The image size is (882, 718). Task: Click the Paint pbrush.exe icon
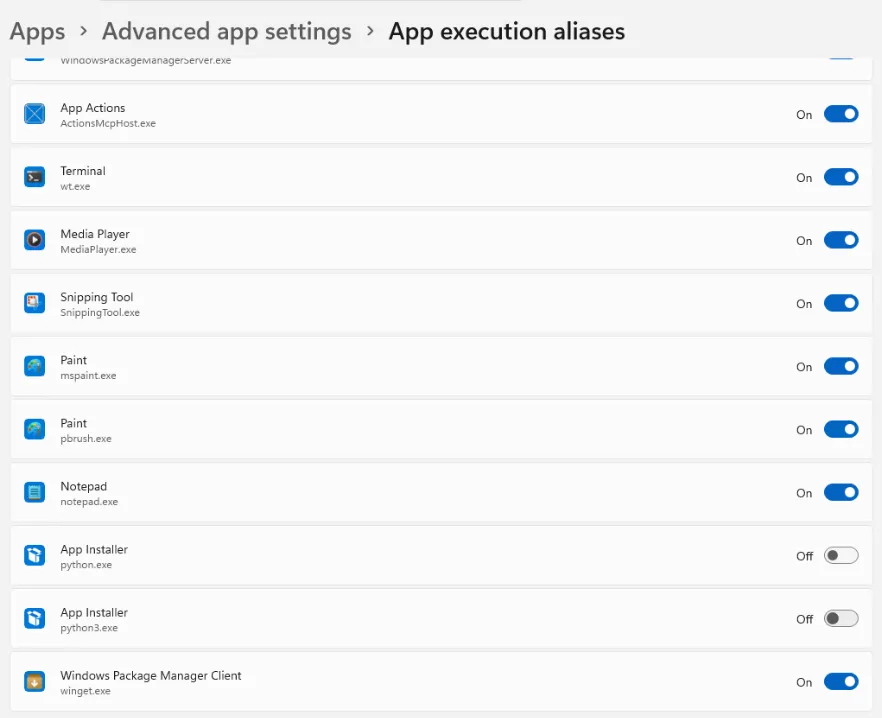coord(34,429)
